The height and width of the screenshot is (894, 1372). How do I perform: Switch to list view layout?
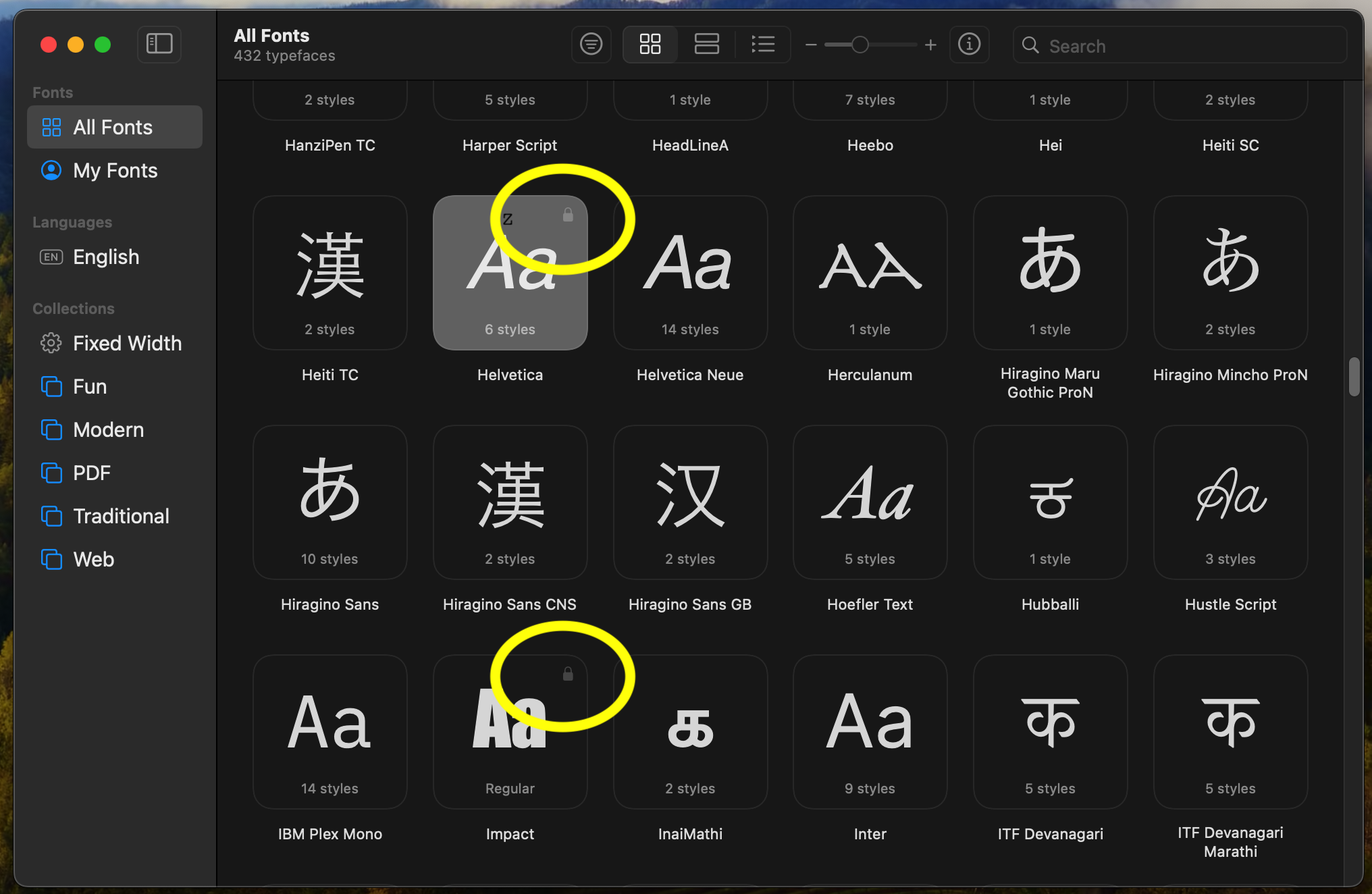[x=763, y=45]
